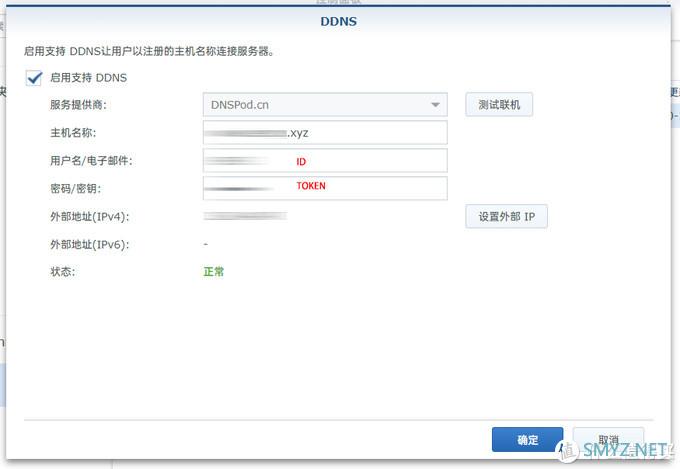Cancel the dialog with 取消
680x469 pixels.
pos(608,439)
